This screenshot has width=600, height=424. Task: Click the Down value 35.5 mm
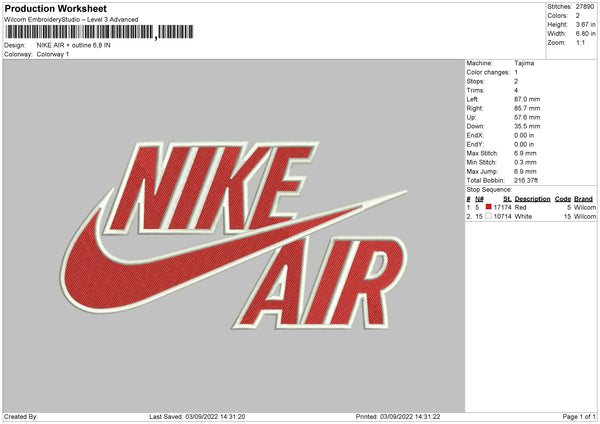click(x=527, y=126)
